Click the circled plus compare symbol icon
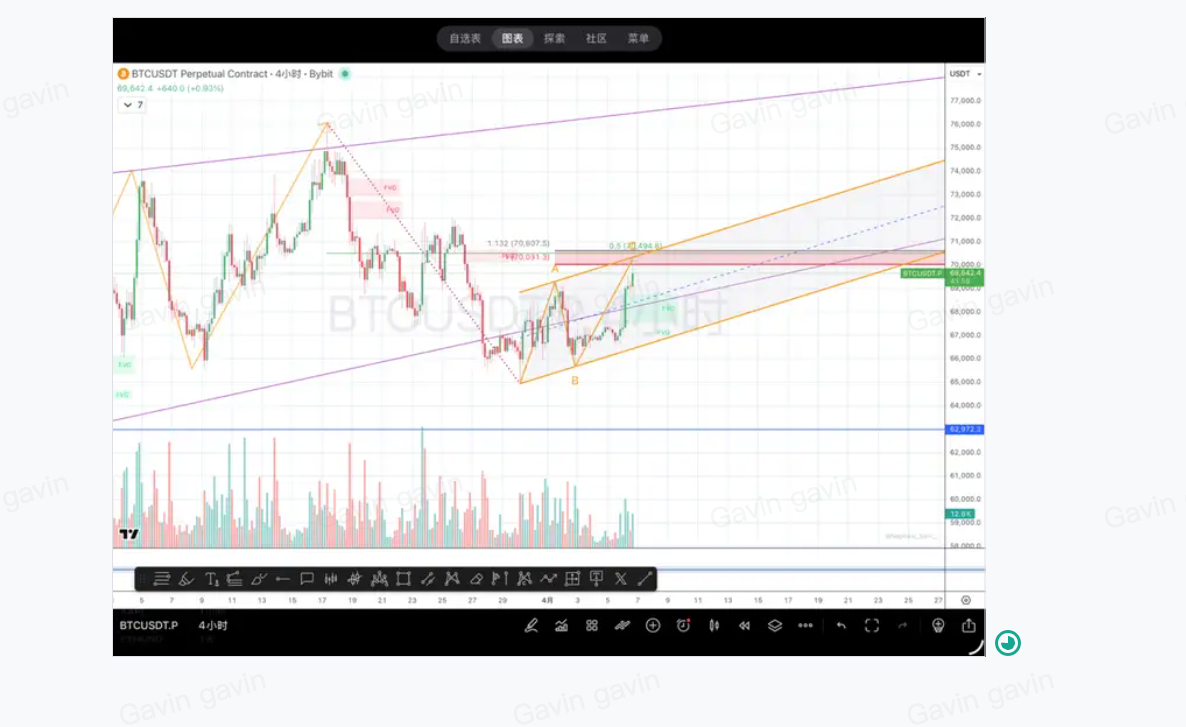 pyautogui.click(x=653, y=626)
